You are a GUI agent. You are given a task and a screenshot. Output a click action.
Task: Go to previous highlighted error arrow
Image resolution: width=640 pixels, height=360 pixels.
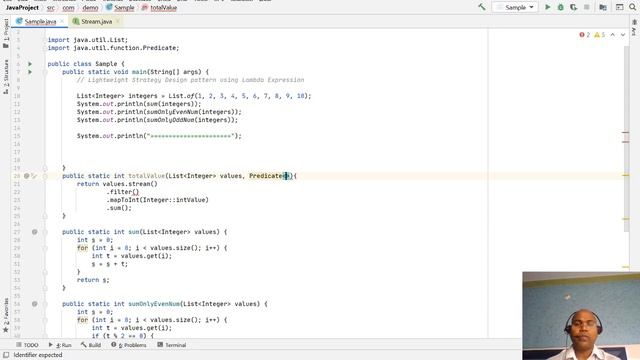click(x=613, y=35)
